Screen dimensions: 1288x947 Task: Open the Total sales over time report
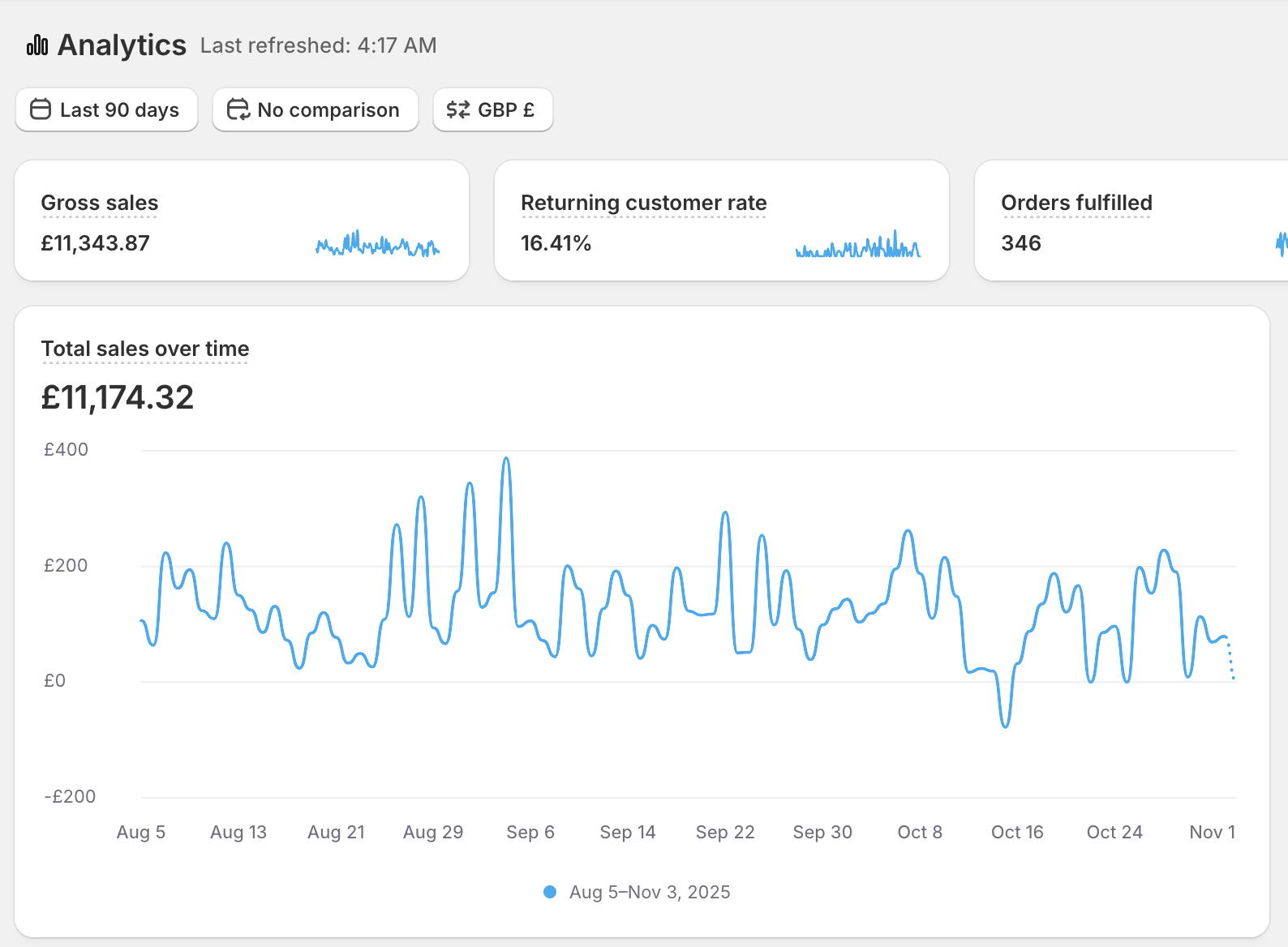pyautogui.click(x=145, y=349)
